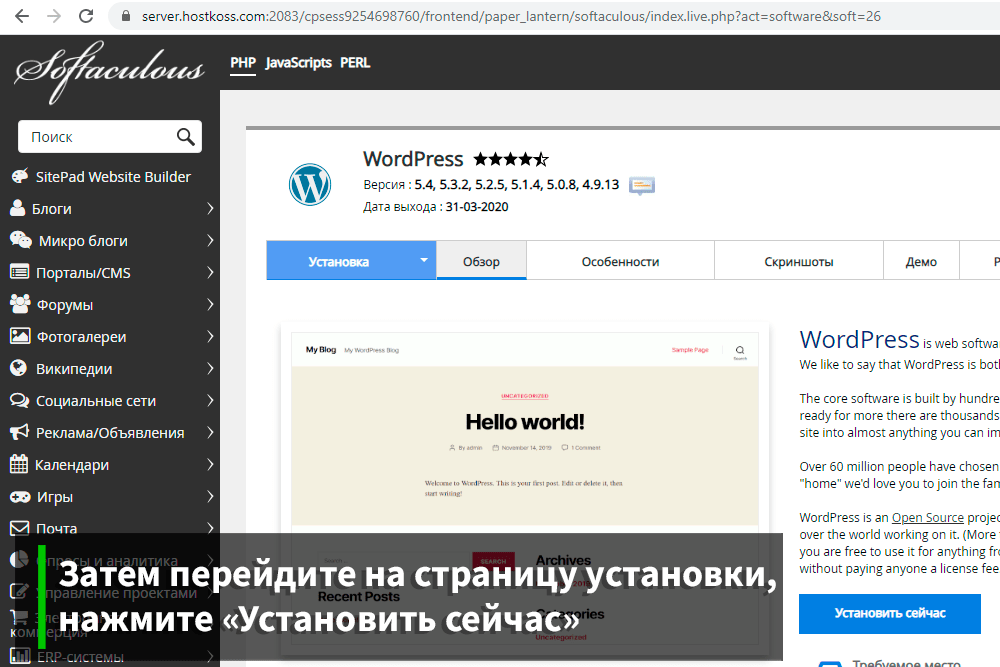This screenshot has width=1000, height=667.
Task: Expand the Социальные сети category chevron
Action: point(210,400)
